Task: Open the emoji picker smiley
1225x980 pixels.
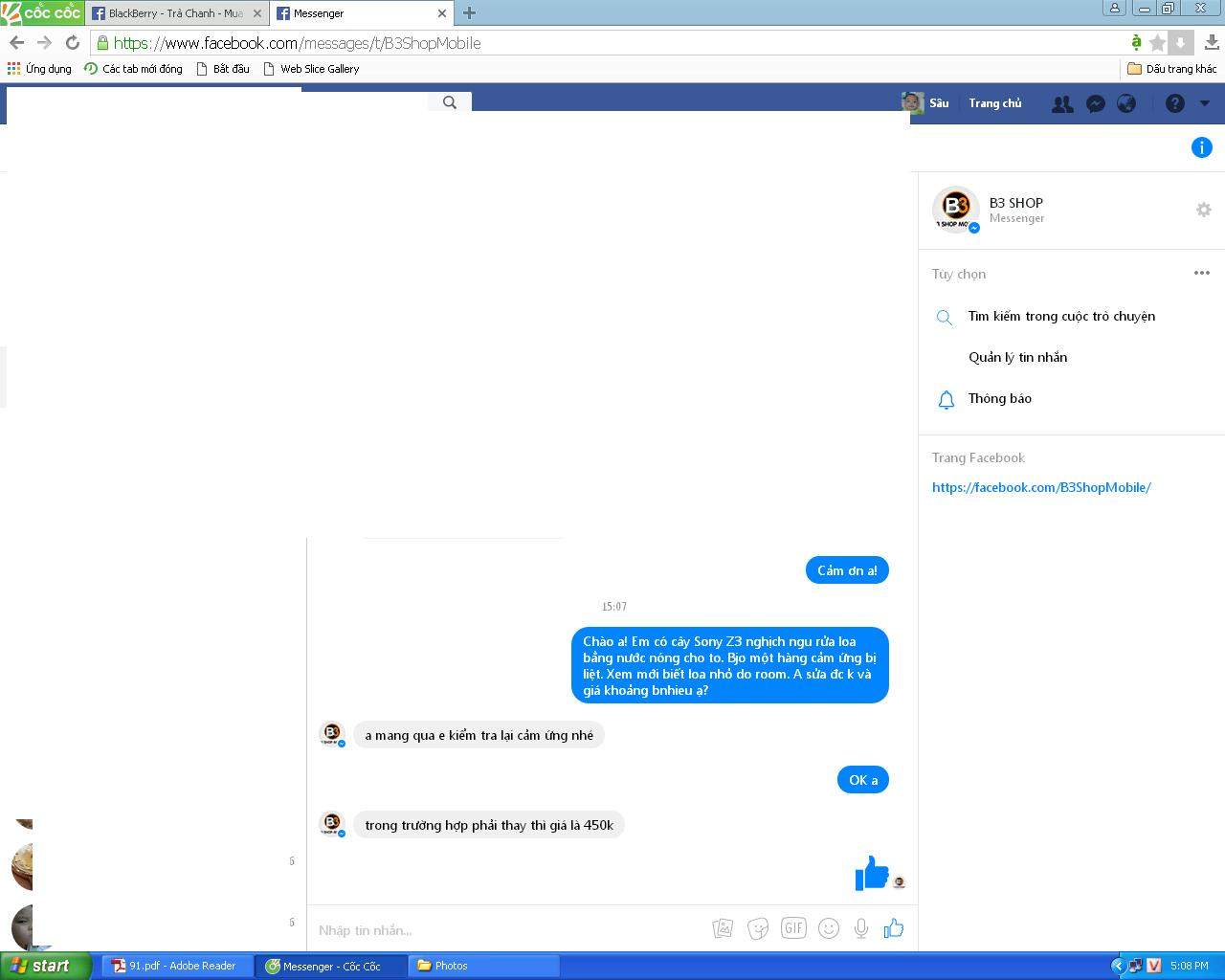Action: (x=829, y=928)
